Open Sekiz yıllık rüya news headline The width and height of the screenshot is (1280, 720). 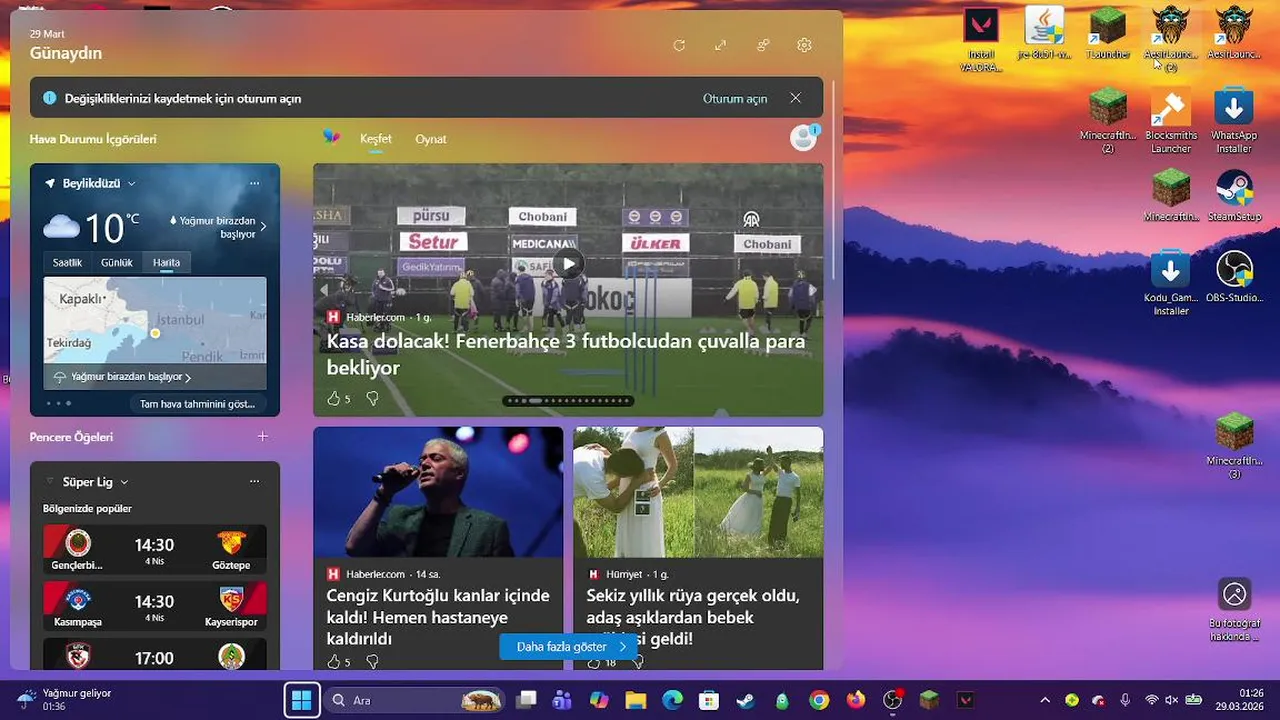click(693, 617)
